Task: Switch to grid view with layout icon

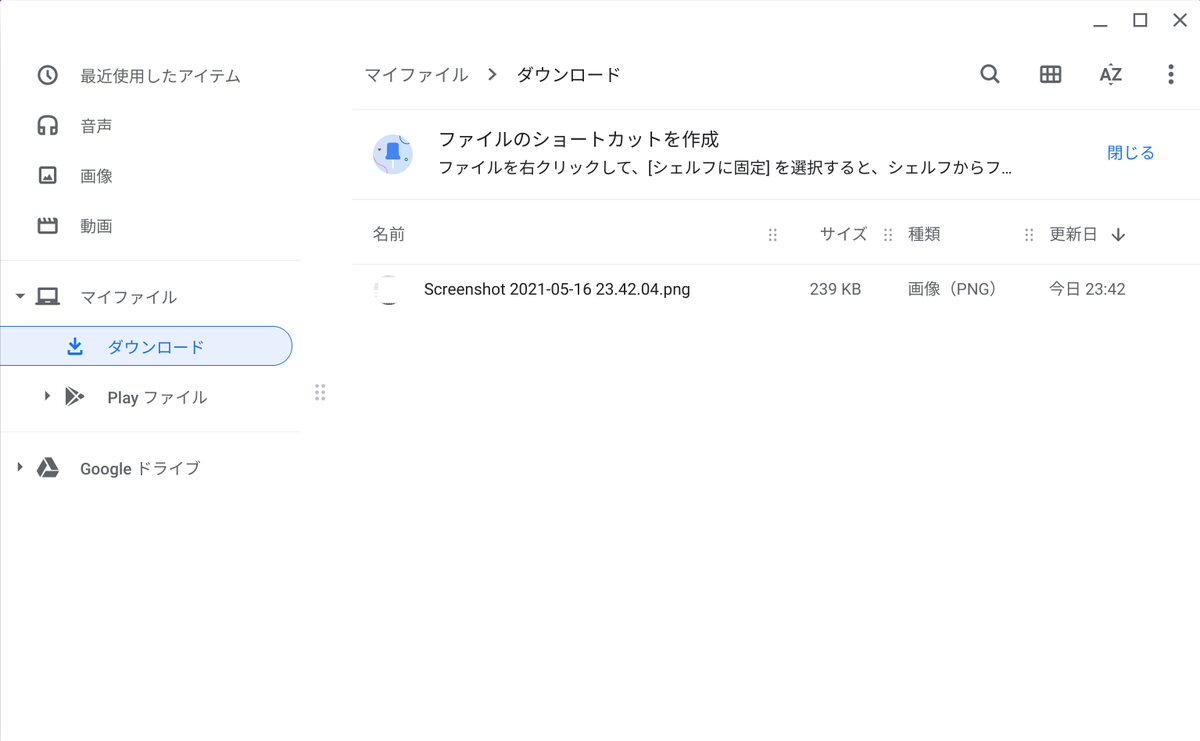Action: click(x=1050, y=74)
